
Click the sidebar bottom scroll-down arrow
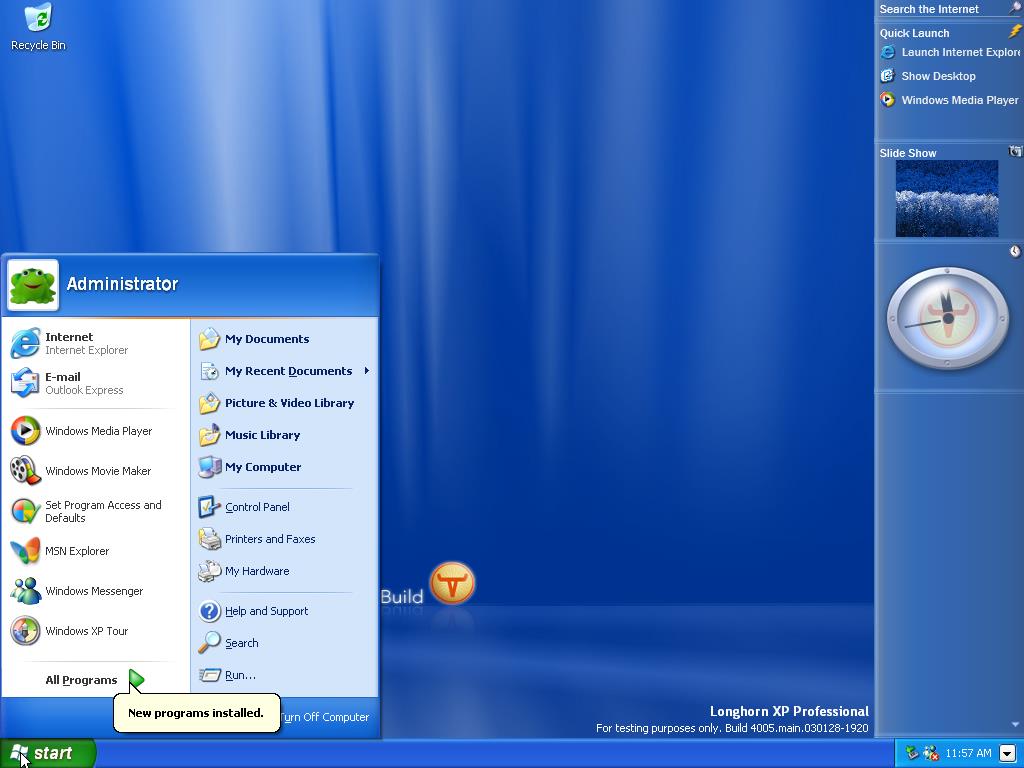pos(1015,724)
